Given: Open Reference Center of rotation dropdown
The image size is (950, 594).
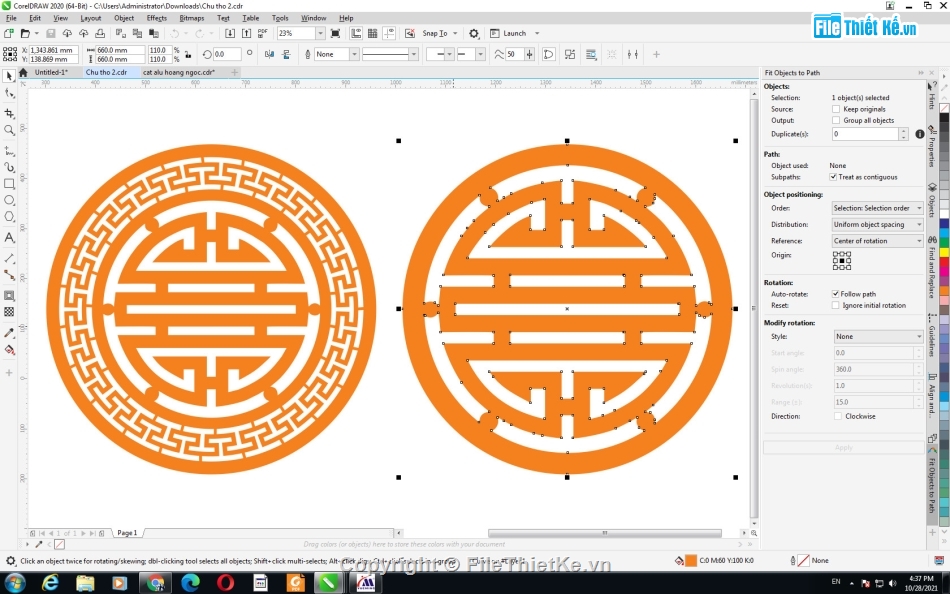Looking at the screenshot, I should pos(877,241).
